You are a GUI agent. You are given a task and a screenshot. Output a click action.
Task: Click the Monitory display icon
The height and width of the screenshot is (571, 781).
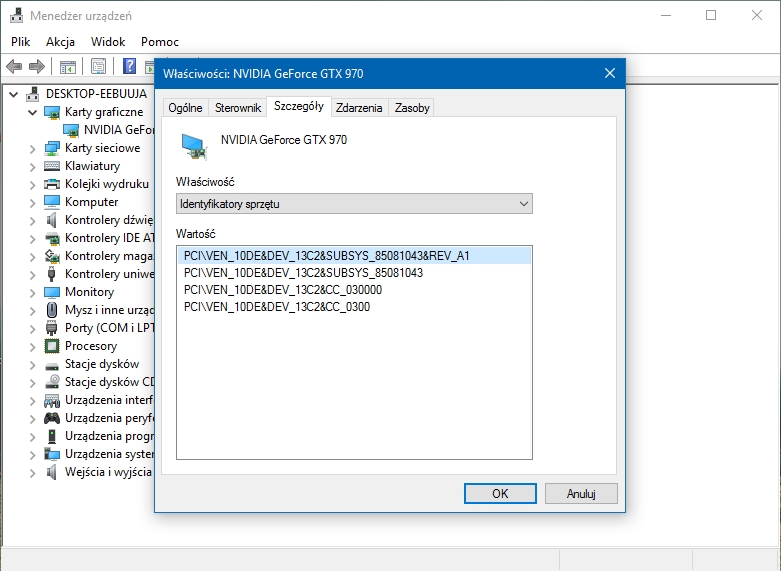point(52,291)
